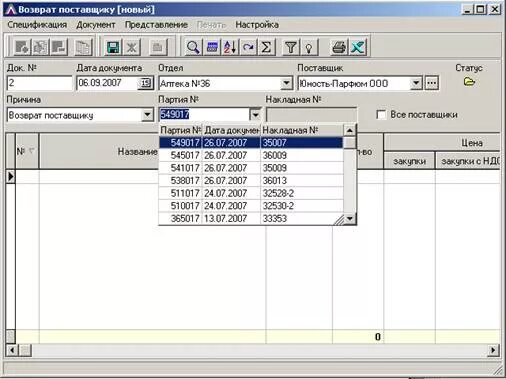
Task: Collapse the Партия № dropdown arrow
Action: [x=256, y=115]
